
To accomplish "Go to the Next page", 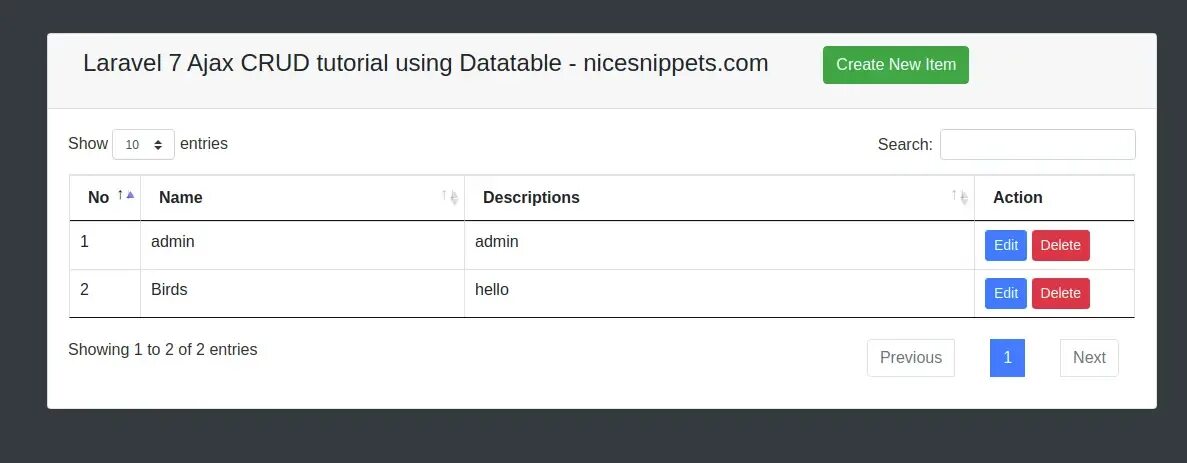I will point(1088,358).
